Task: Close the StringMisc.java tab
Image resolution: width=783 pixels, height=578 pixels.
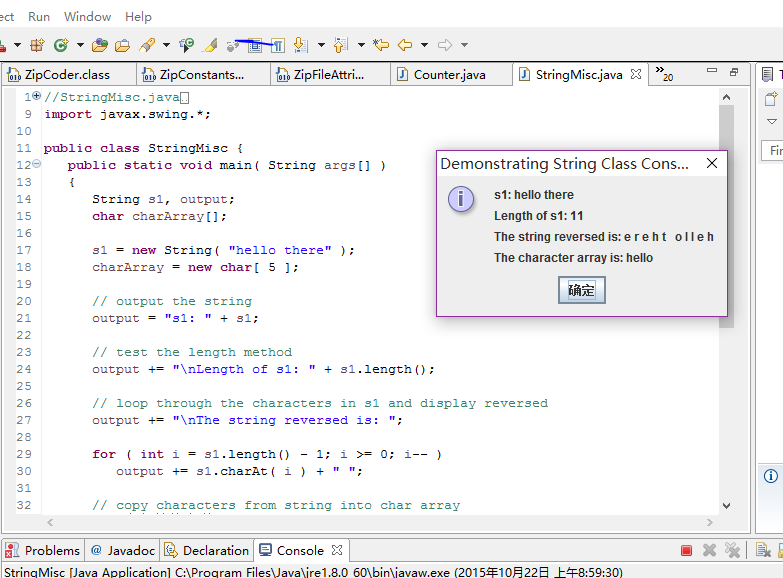Action: tap(636, 74)
